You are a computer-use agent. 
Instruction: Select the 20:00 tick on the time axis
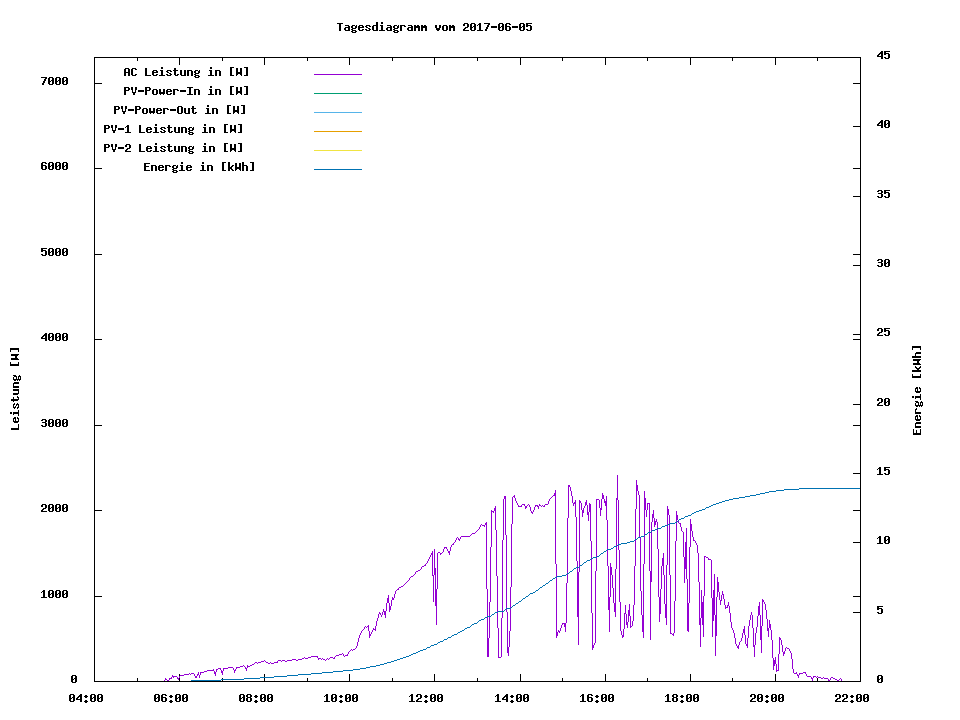[x=765, y=698]
